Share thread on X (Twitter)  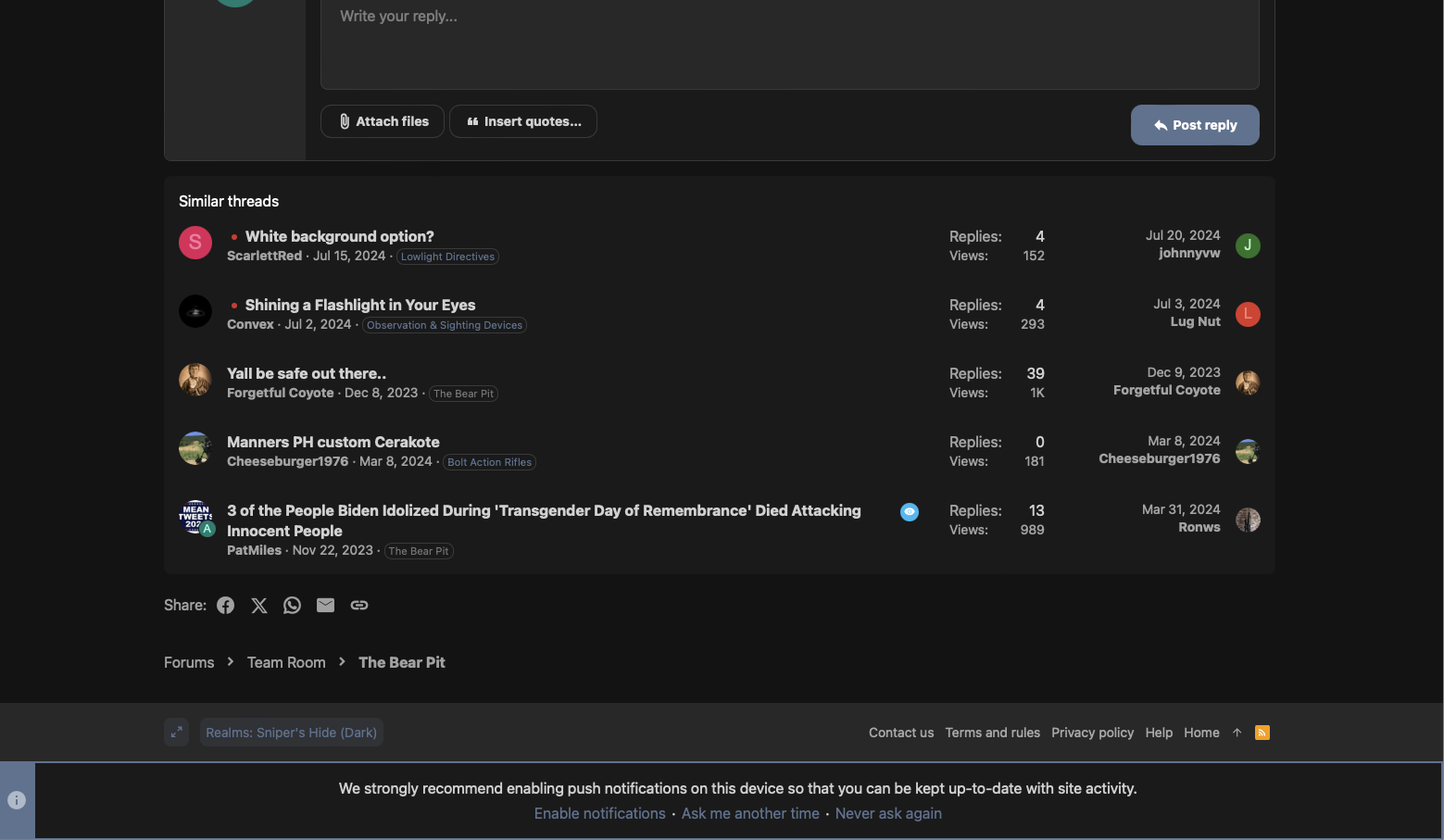pos(259,606)
